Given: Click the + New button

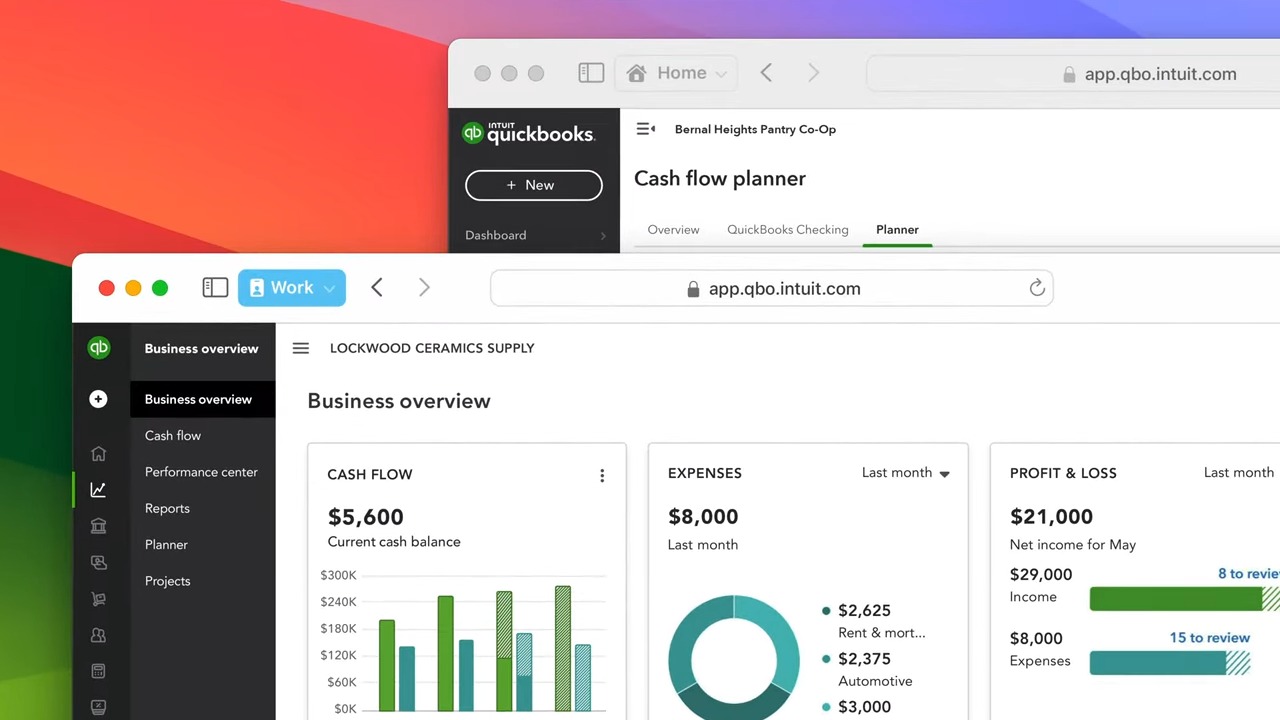Looking at the screenshot, I should click(x=534, y=185).
